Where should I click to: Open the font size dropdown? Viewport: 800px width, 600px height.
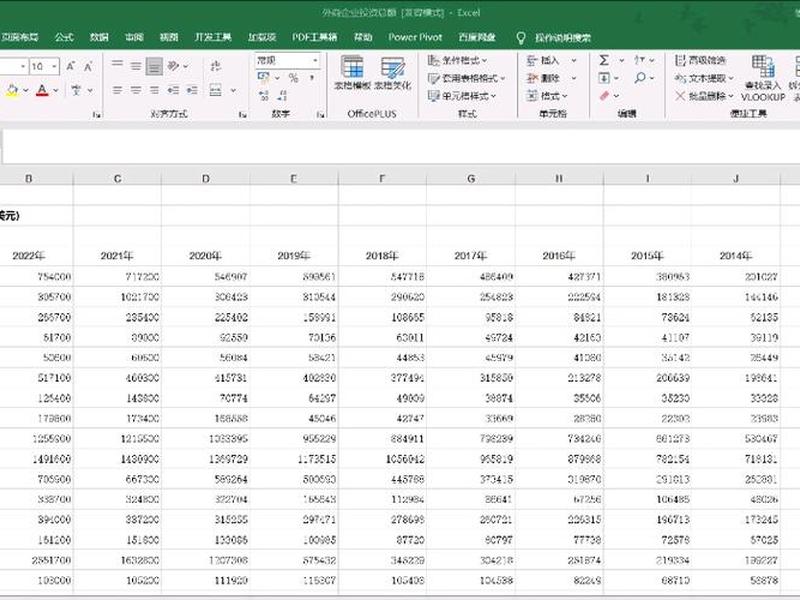(54, 66)
